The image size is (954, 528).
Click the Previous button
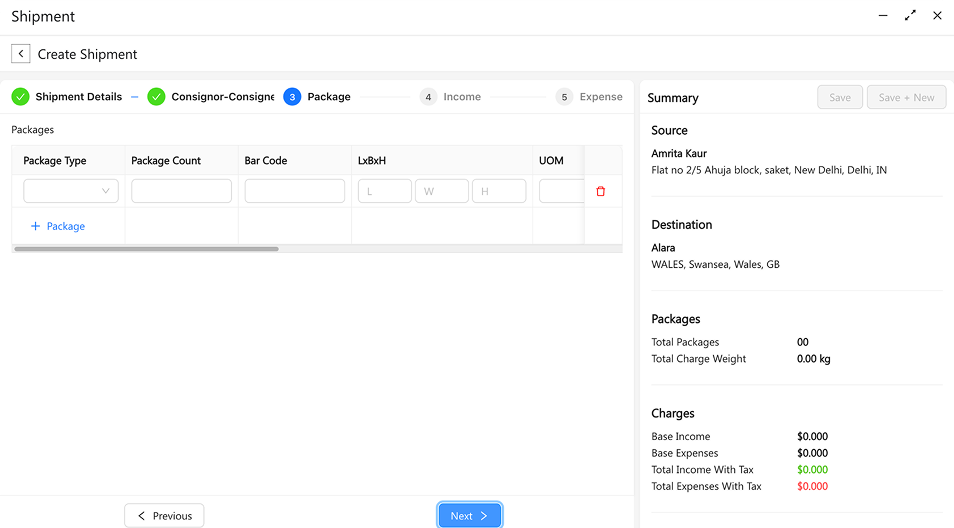click(x=164, y=516)
